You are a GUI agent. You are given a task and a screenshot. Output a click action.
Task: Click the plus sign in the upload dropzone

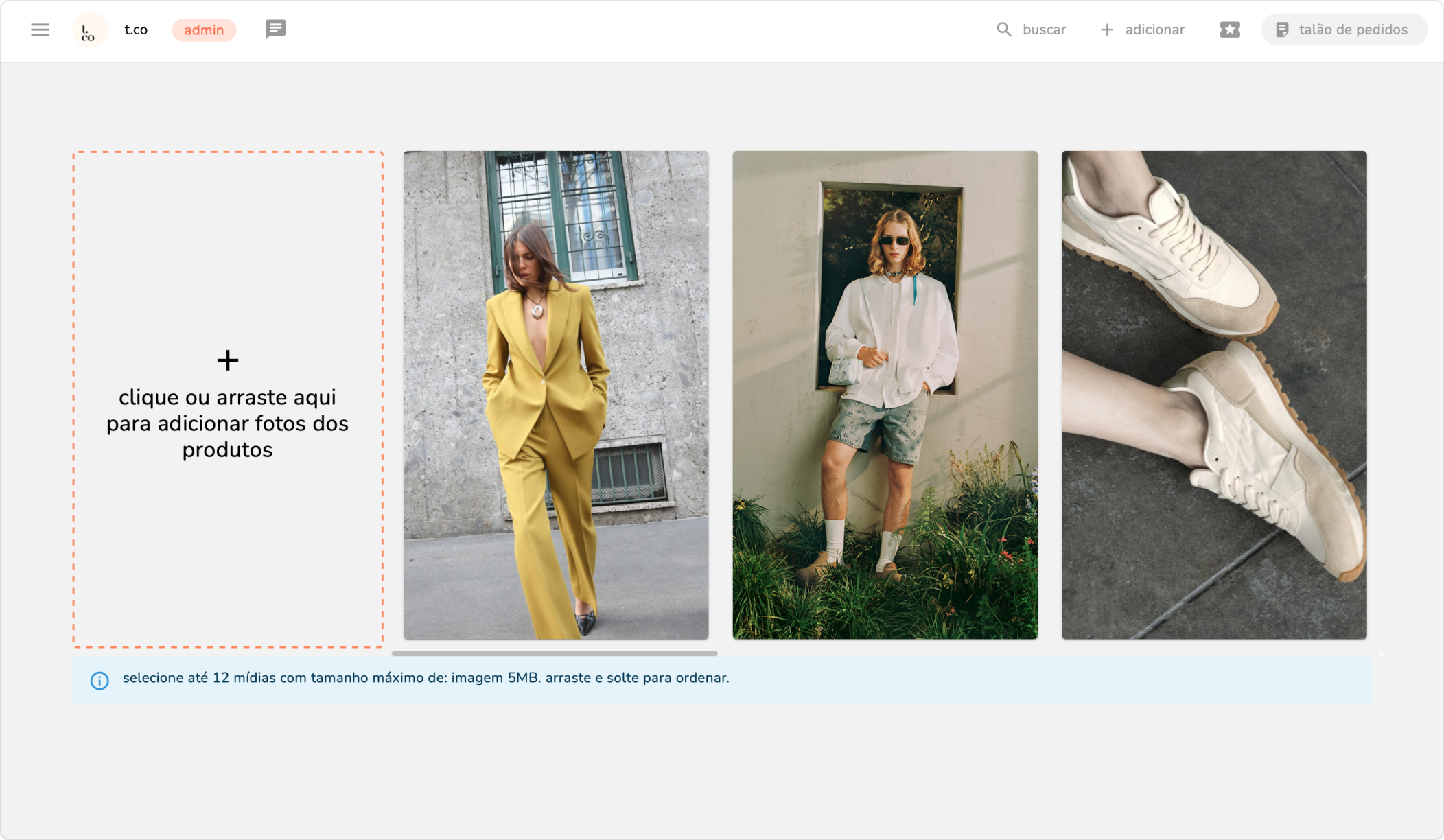pyautogui.click(x=227, y=360)
